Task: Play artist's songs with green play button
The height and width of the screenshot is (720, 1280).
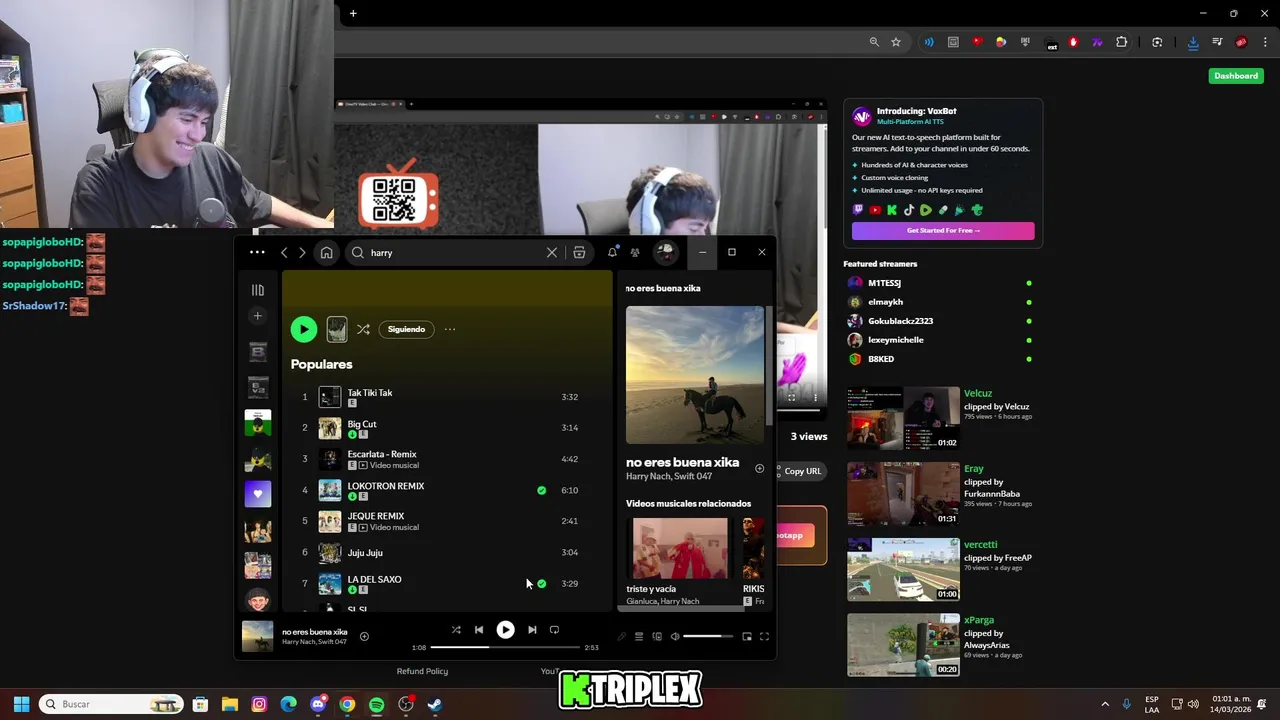Action: tap(303, 329)
